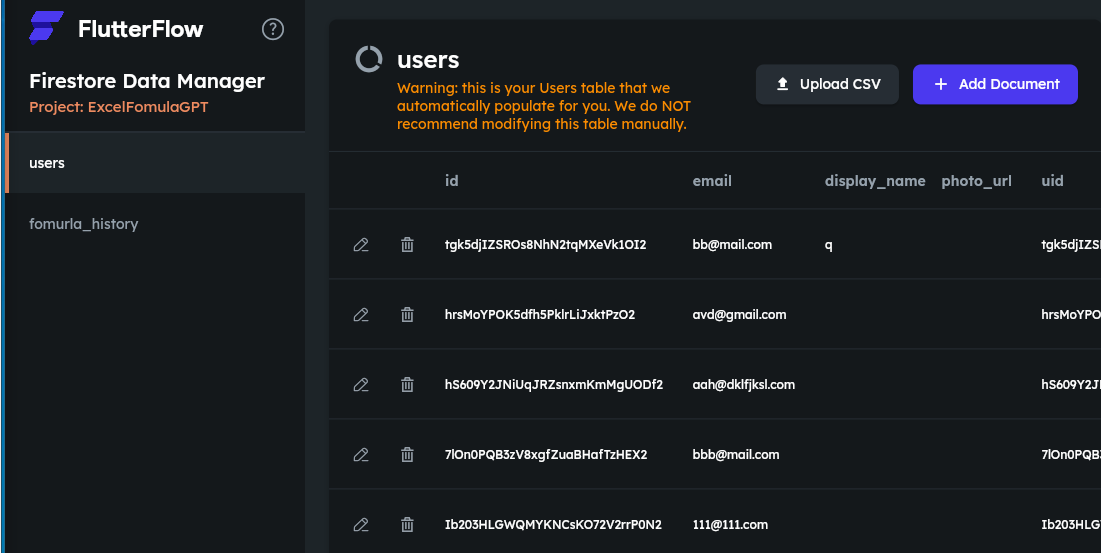Click the bbb@mail.com email cell
Viewport: 1101px width, 553px height.
click(736, 455)
